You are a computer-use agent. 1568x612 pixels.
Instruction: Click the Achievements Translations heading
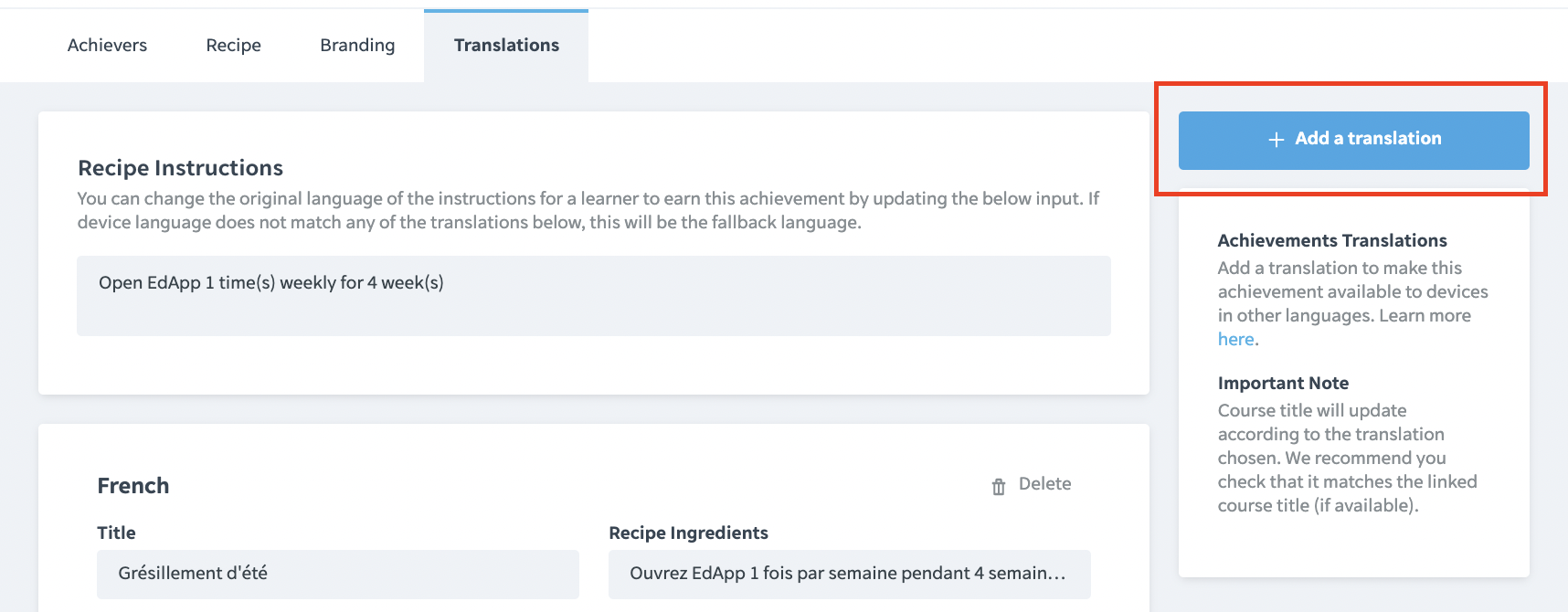[x=1331, y=241]
